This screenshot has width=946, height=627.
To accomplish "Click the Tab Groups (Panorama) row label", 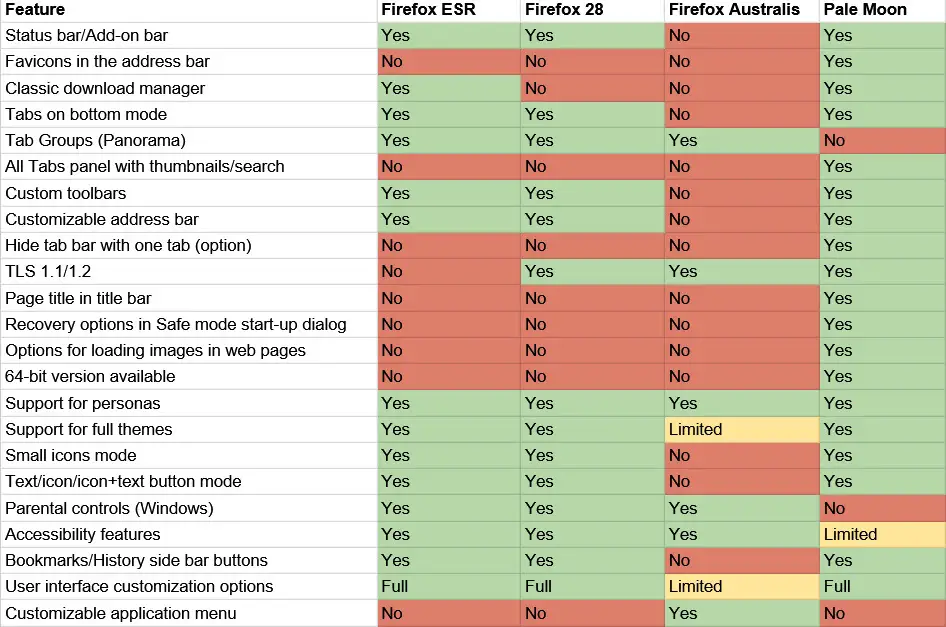I will coord(95,140).
